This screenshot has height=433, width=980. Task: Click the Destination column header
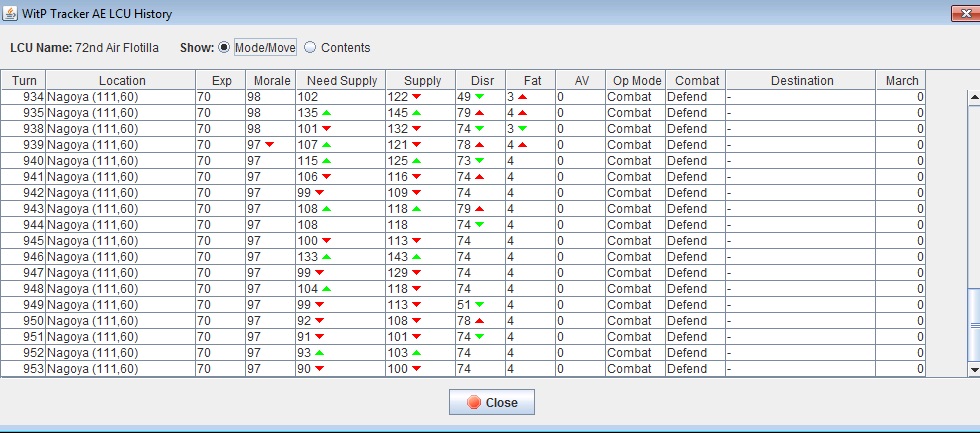coord(801,81)
